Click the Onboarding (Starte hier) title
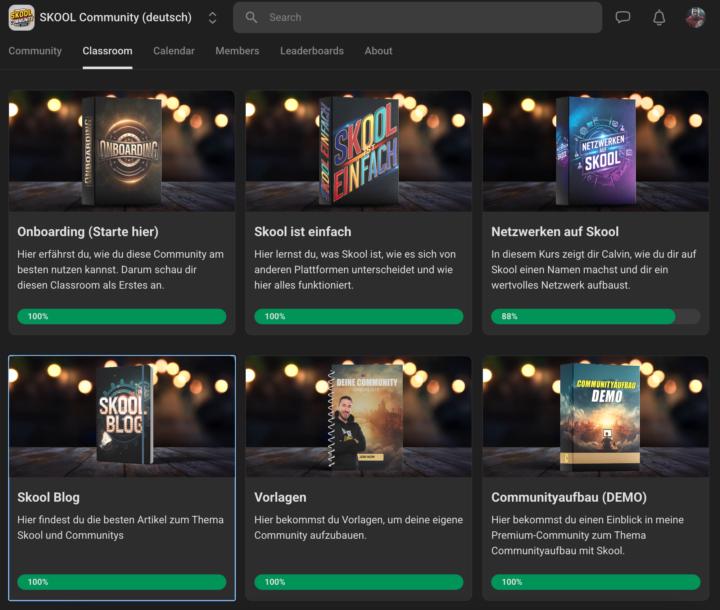Viewport: 720px width, 610px height. (88, 232)
